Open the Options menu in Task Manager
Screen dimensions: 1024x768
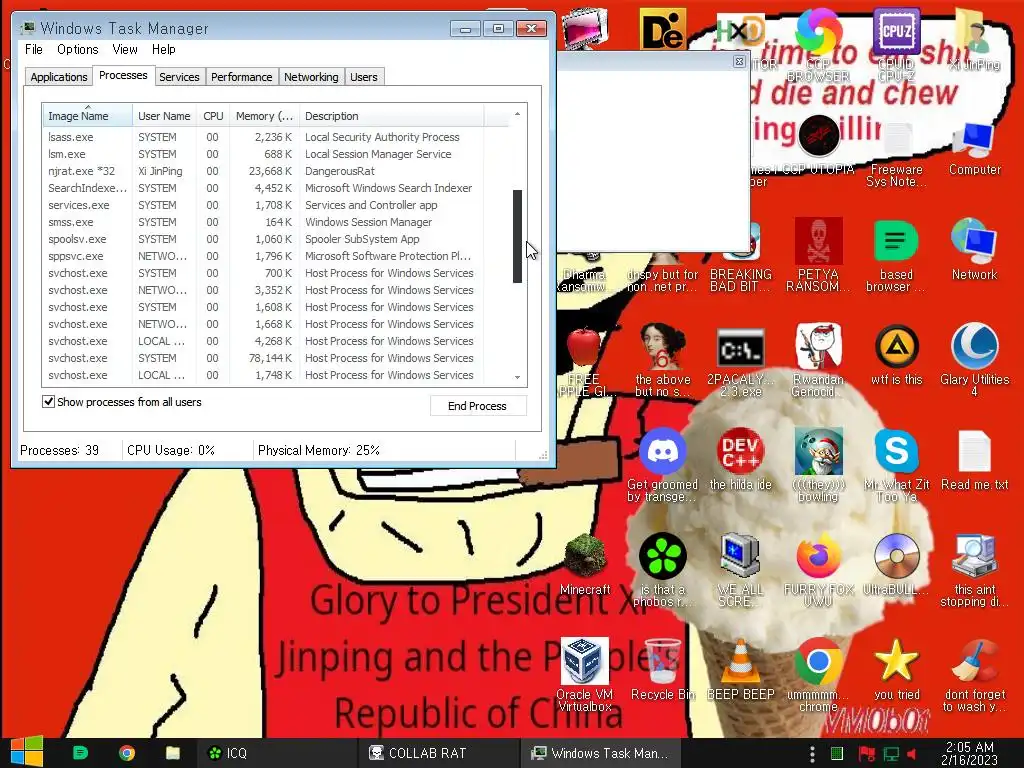78,50
